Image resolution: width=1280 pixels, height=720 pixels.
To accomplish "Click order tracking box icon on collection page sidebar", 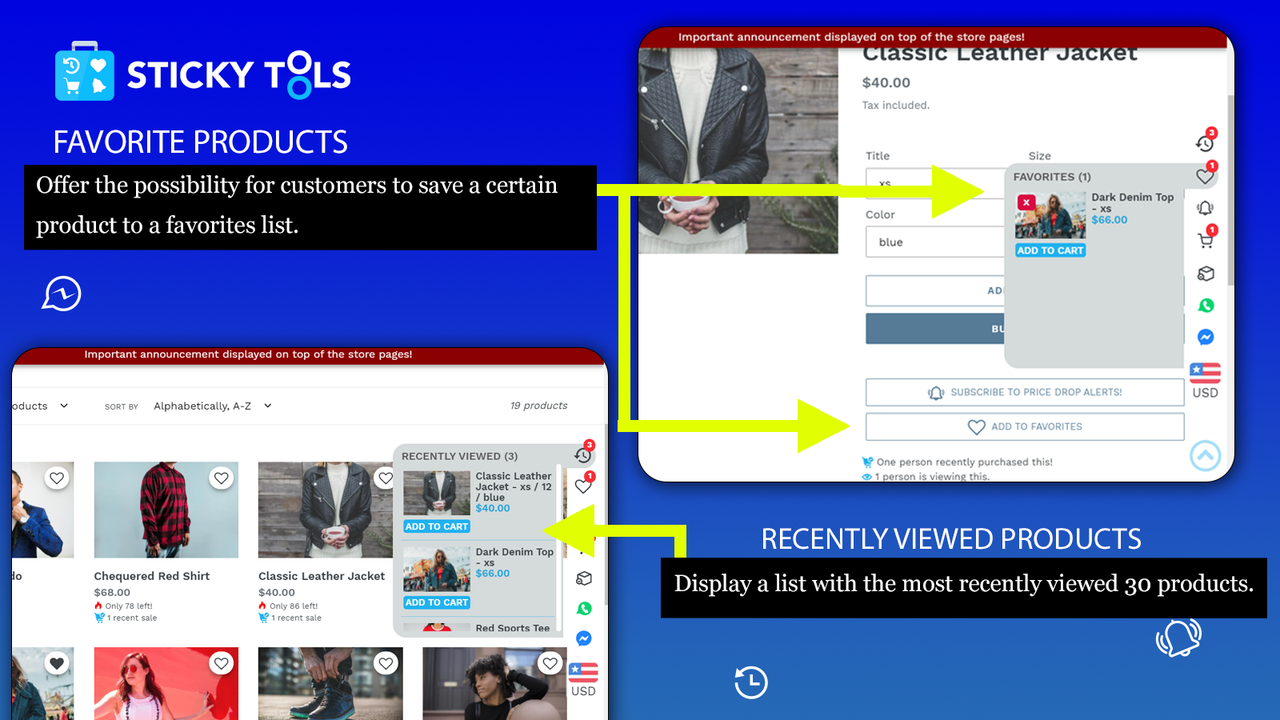I will click(x=584, y=578).
